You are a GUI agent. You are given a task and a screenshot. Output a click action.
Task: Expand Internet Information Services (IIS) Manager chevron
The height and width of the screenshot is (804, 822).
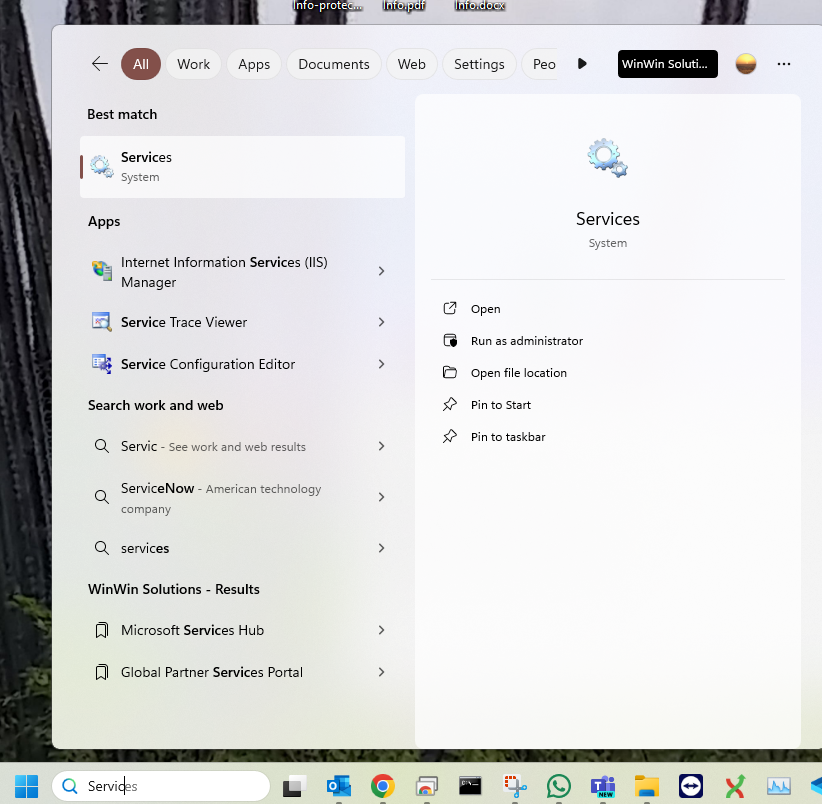pos(382,271)
